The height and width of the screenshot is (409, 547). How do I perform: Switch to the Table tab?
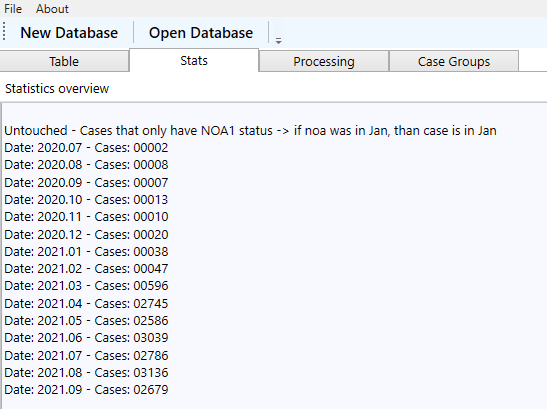click(64, 61)
